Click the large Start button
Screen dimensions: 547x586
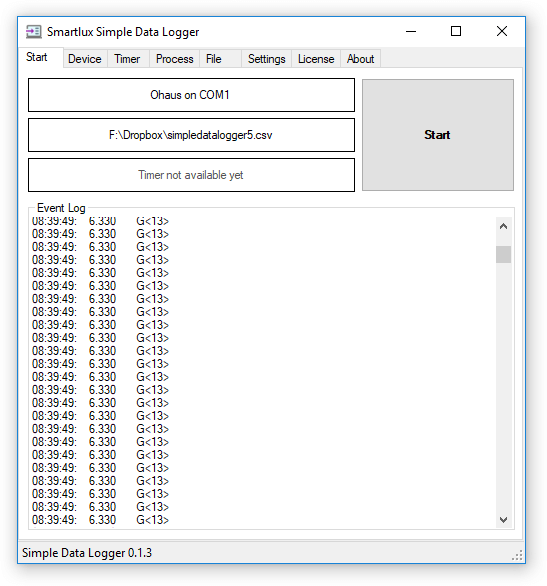(x=438, y=135)
